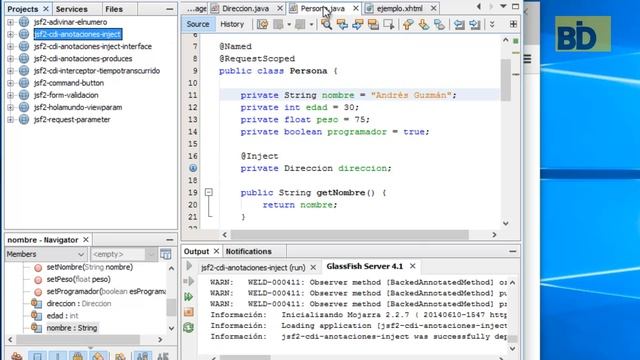This screenshot has height=360, width=640.
Task: Click Find Selection magnifier icon
Action: click(x=326, y=24)
